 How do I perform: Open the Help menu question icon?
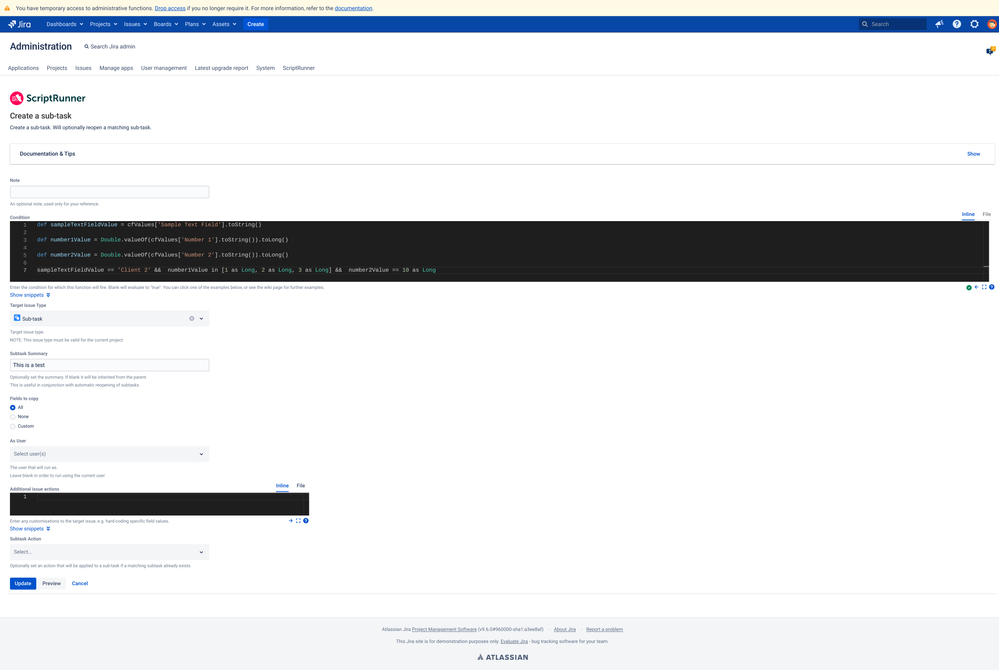pos(957,24)
